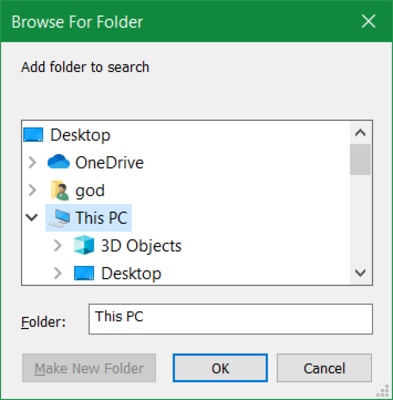
Task: Select the Desktop label under This PC
Action: tap(131, 273)
